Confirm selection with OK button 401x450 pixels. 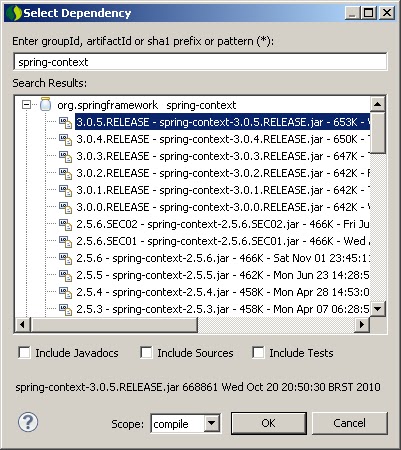coord(268,423)
